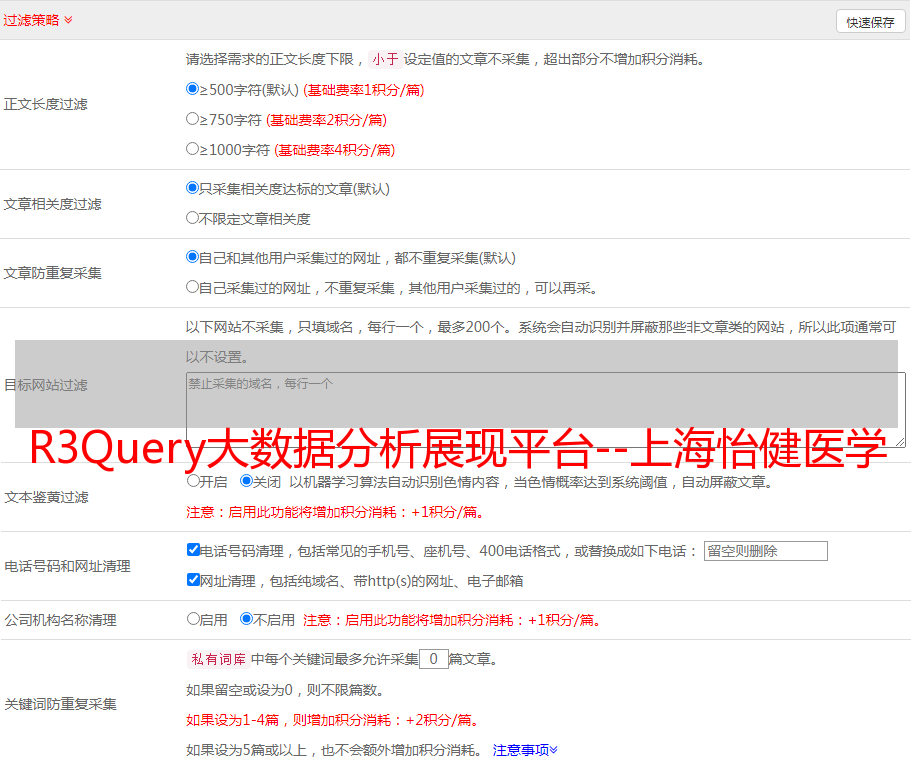Choose 只采集相关度达标的文章 radio button
912x768 pixels.
pyautogui.click(x=192, y=188)
